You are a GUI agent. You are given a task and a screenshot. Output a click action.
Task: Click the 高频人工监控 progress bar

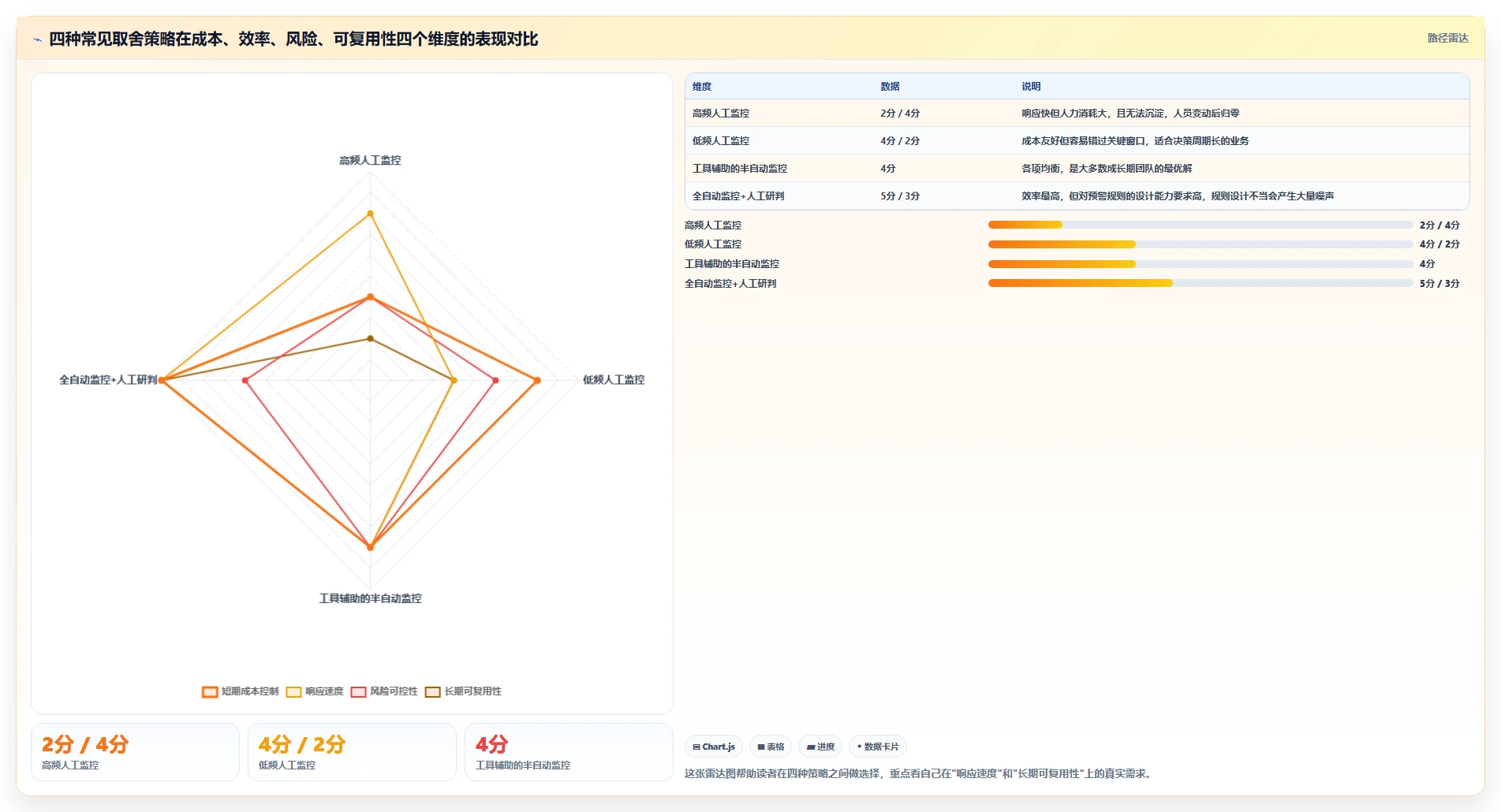[x=1200, y=225]
